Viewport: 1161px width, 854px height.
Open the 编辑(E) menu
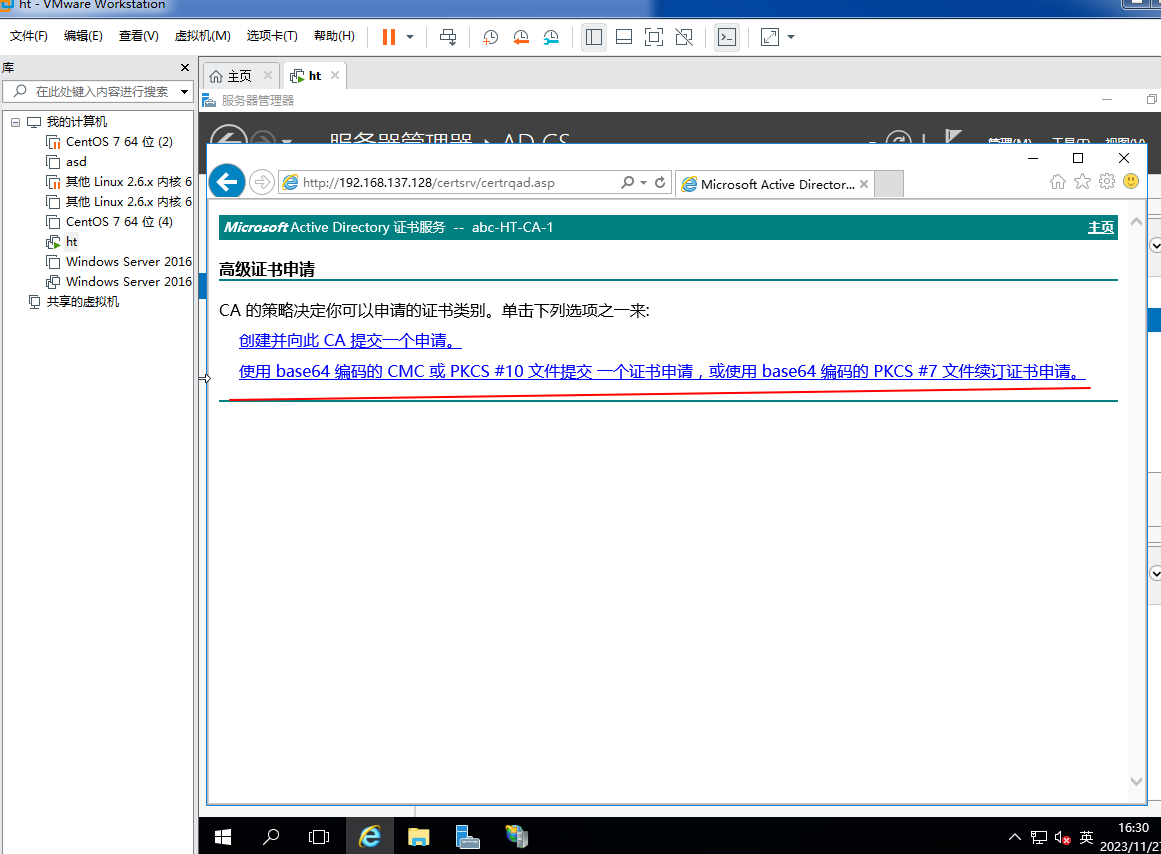pos(83,36)
